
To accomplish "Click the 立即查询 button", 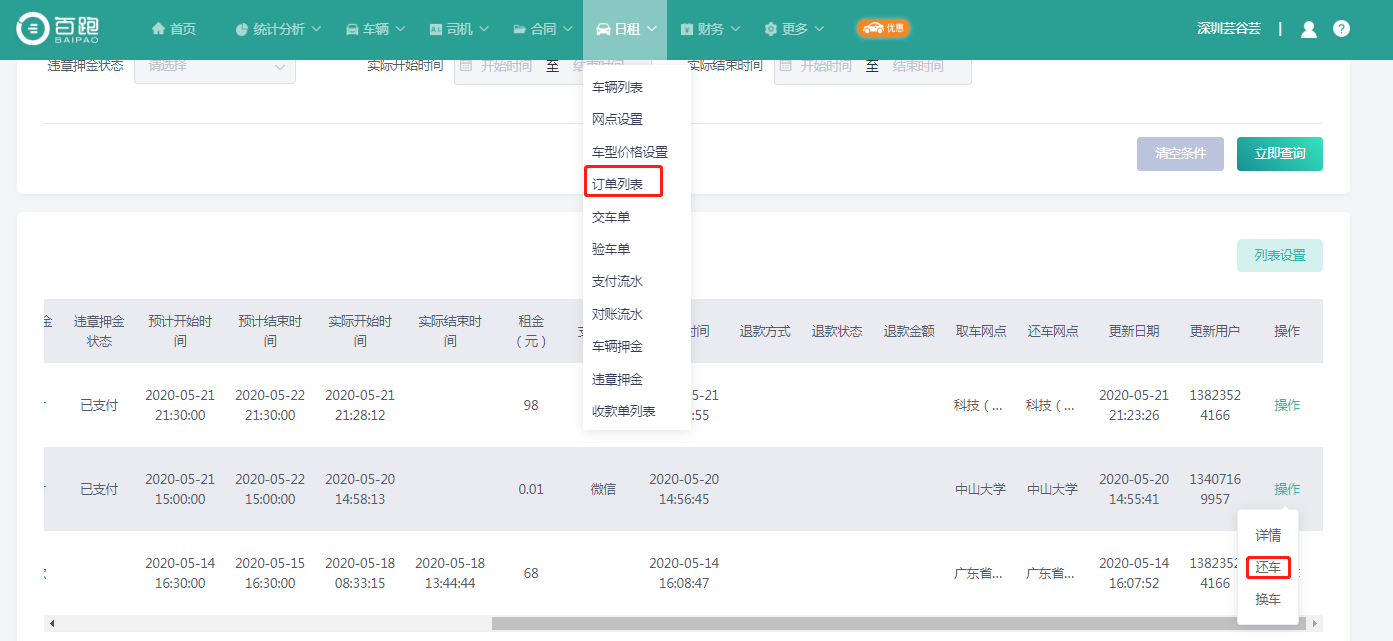I will click(x=1279, y=154).
